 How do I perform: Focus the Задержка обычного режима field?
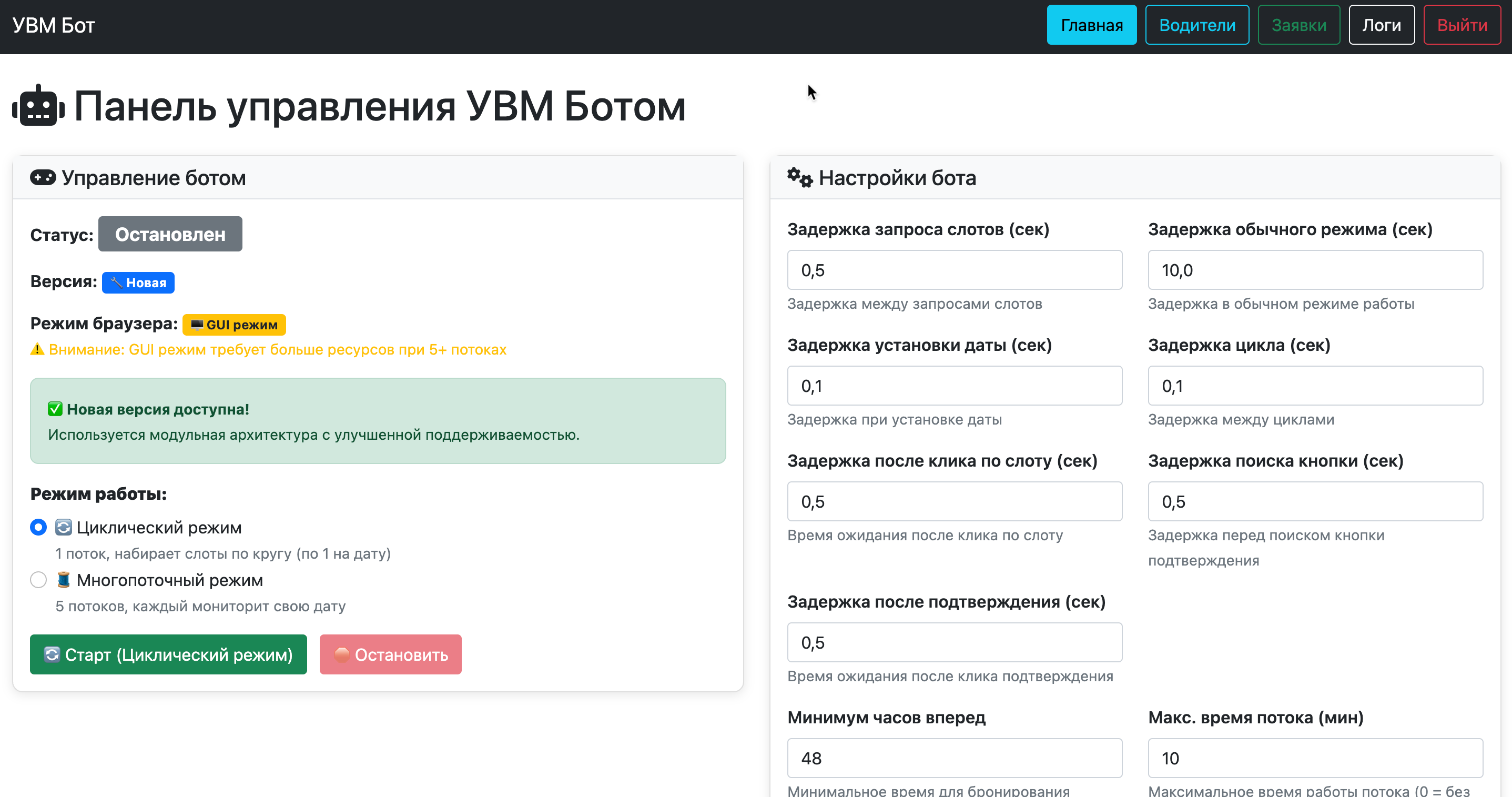(1315, 270)
